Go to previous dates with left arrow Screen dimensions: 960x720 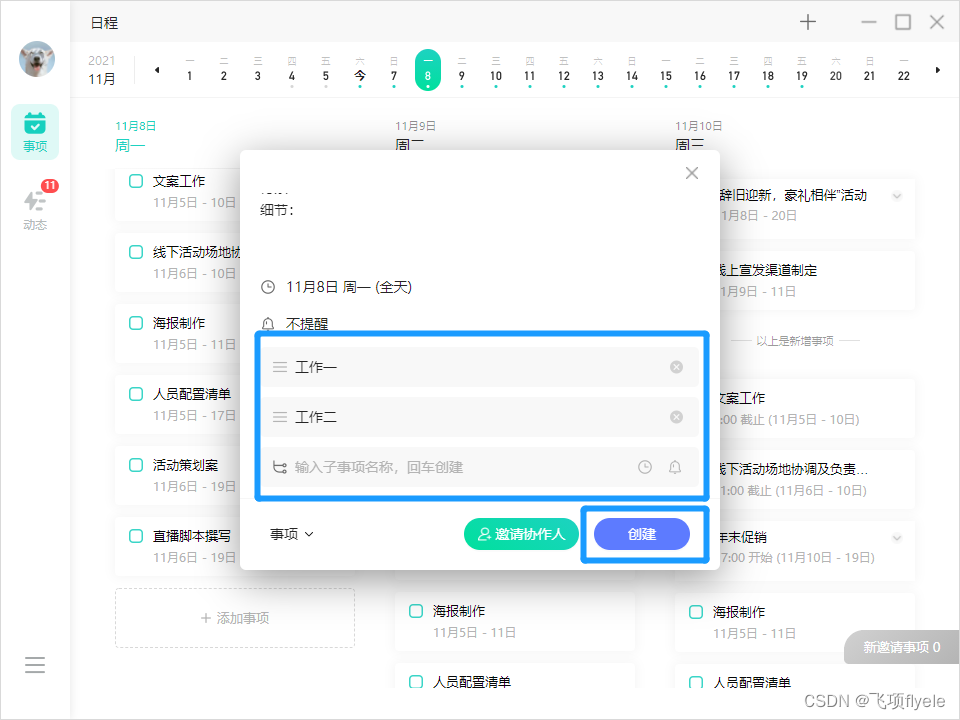coord(157,70)
